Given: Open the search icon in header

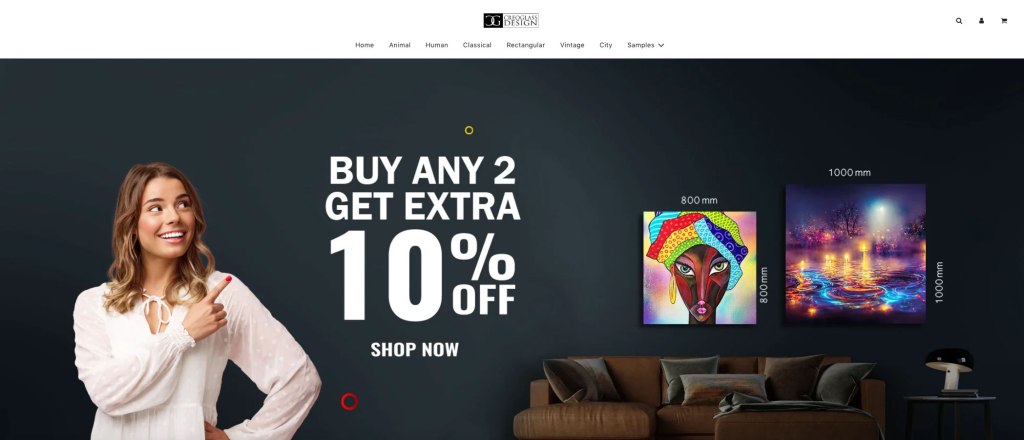Looking at the screenshot, I should (959, 21).
